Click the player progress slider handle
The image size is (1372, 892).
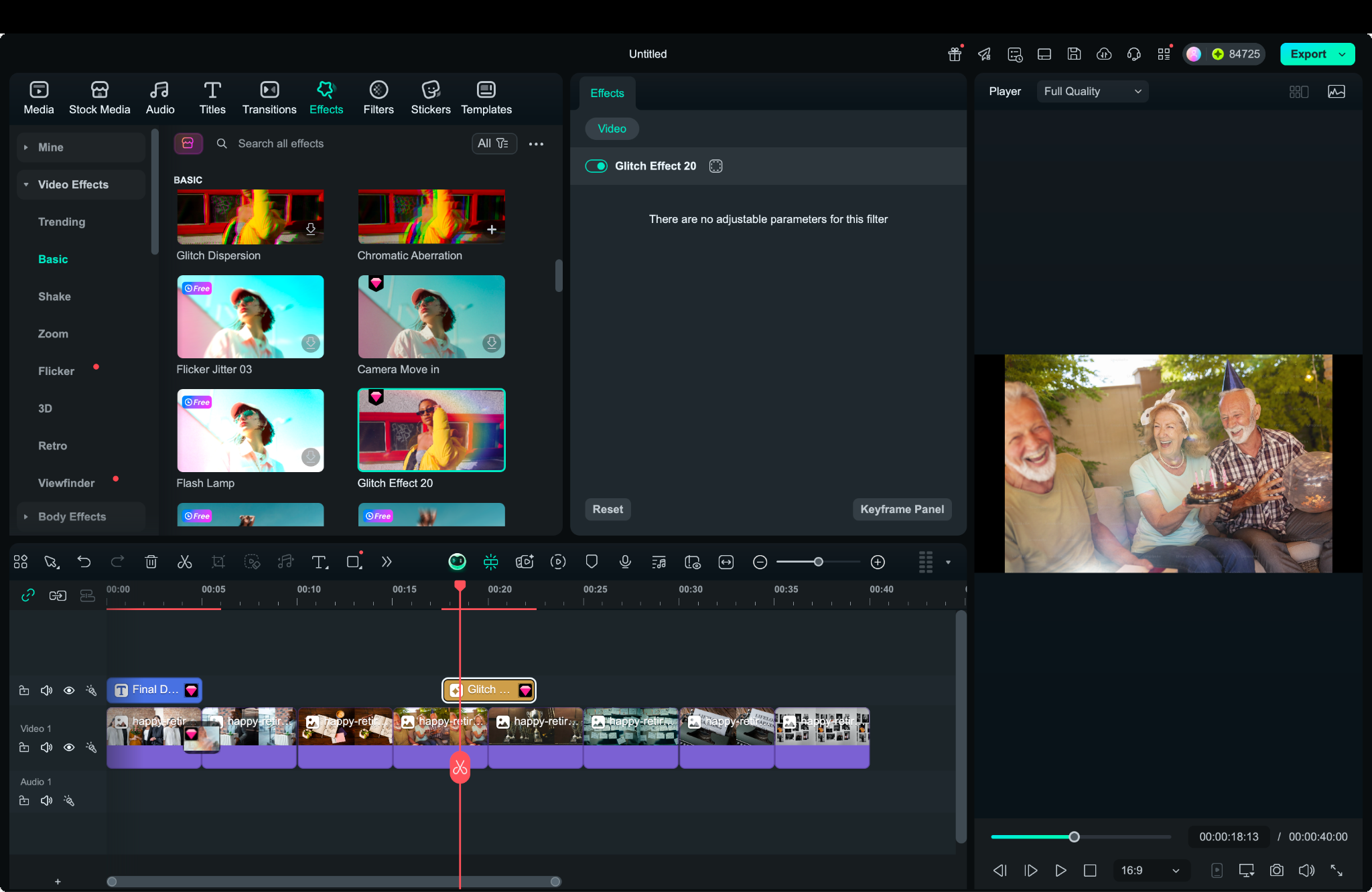point(1074,836)
